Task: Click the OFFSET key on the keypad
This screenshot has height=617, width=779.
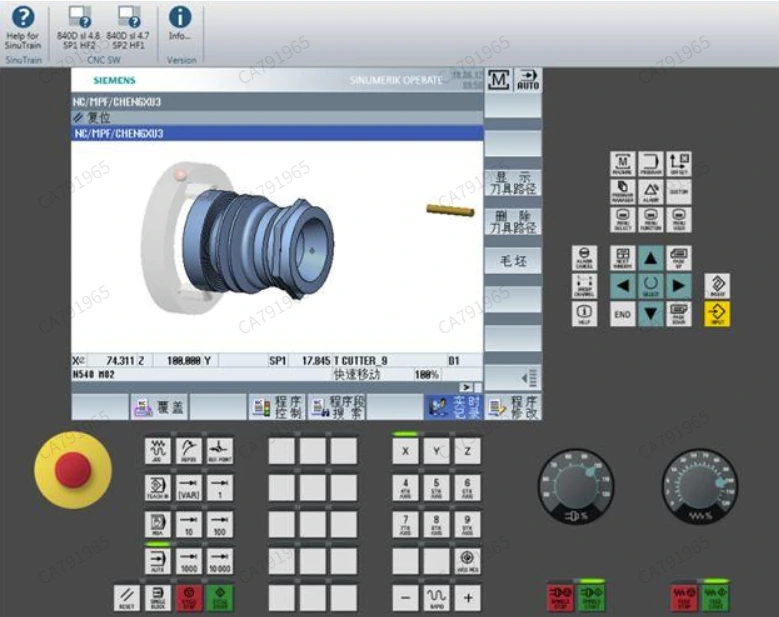Action: pyautogui.click(x=679, y=164)
